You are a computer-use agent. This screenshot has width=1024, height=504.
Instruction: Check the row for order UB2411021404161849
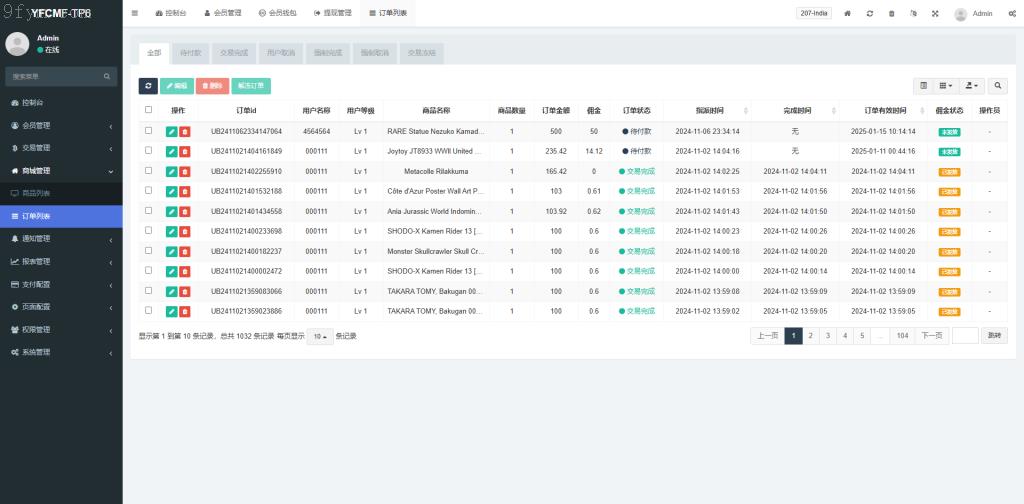149,151
